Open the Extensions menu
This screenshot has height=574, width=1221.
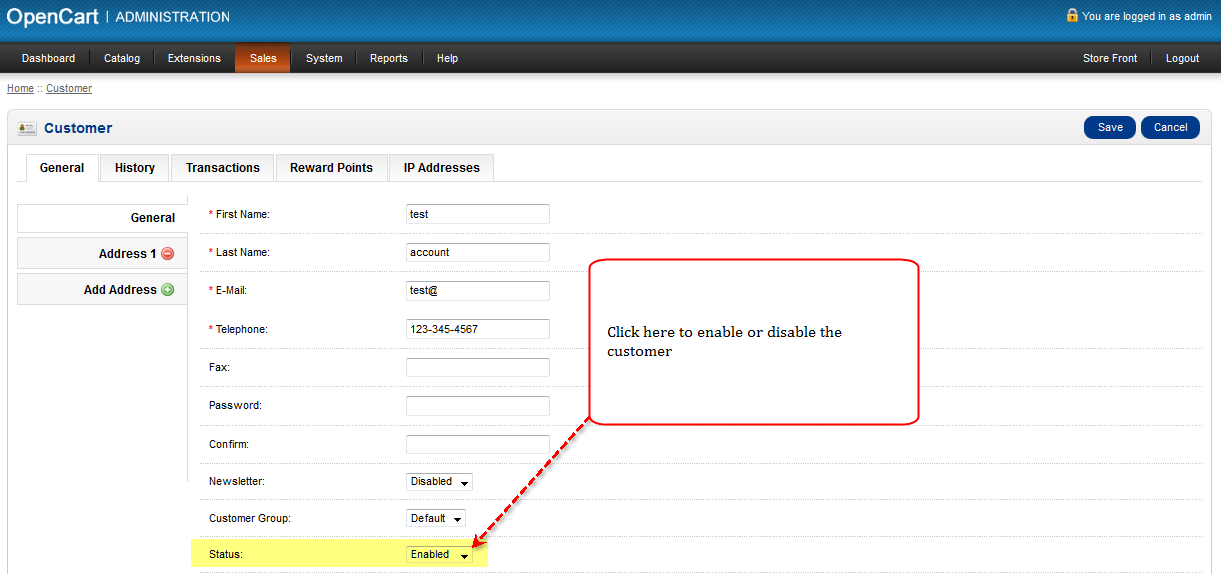194,58
